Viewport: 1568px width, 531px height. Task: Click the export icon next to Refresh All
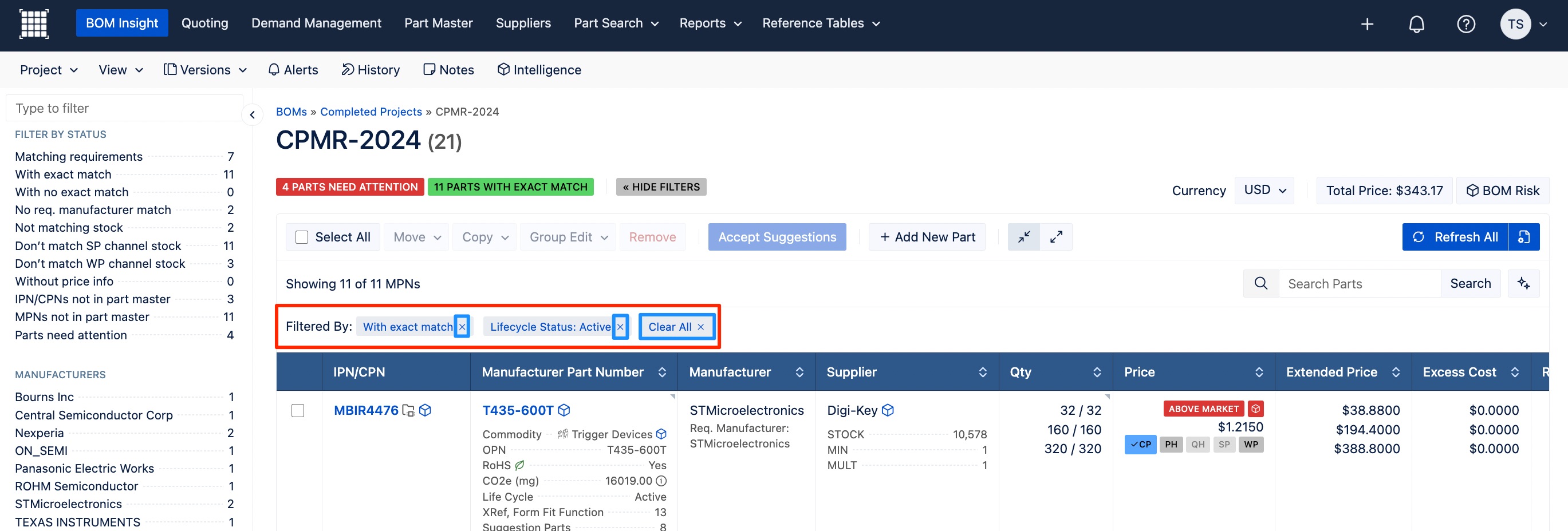(x=1523, y=237)
